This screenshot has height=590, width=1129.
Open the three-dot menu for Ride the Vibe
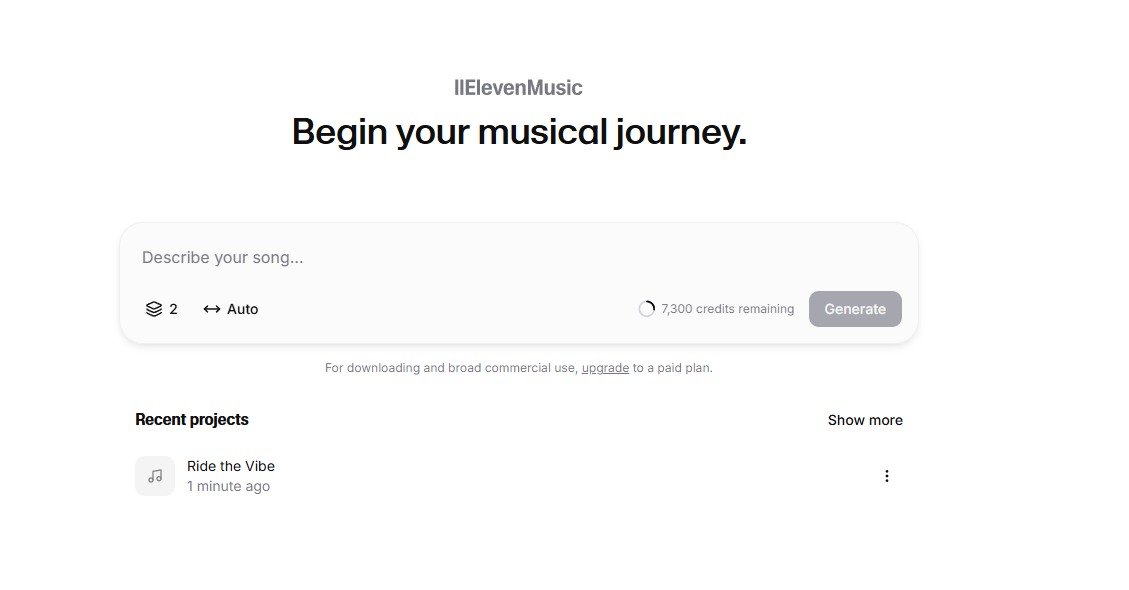(886, 476)
